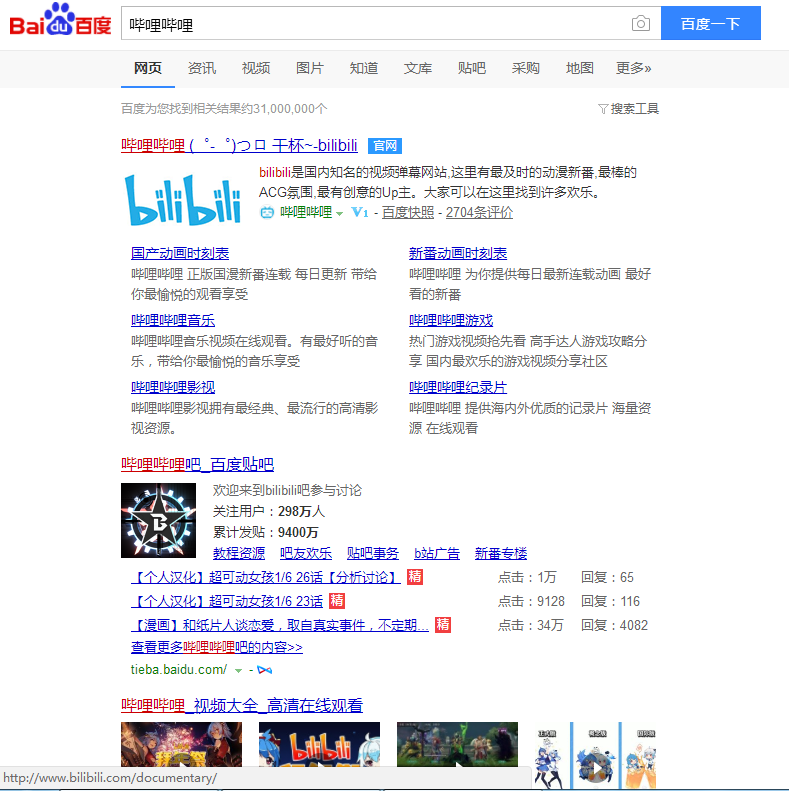Expand the green arrow after 哔哩哔哩
Screen dimensions: 789x791
click(x=339, y=213)
